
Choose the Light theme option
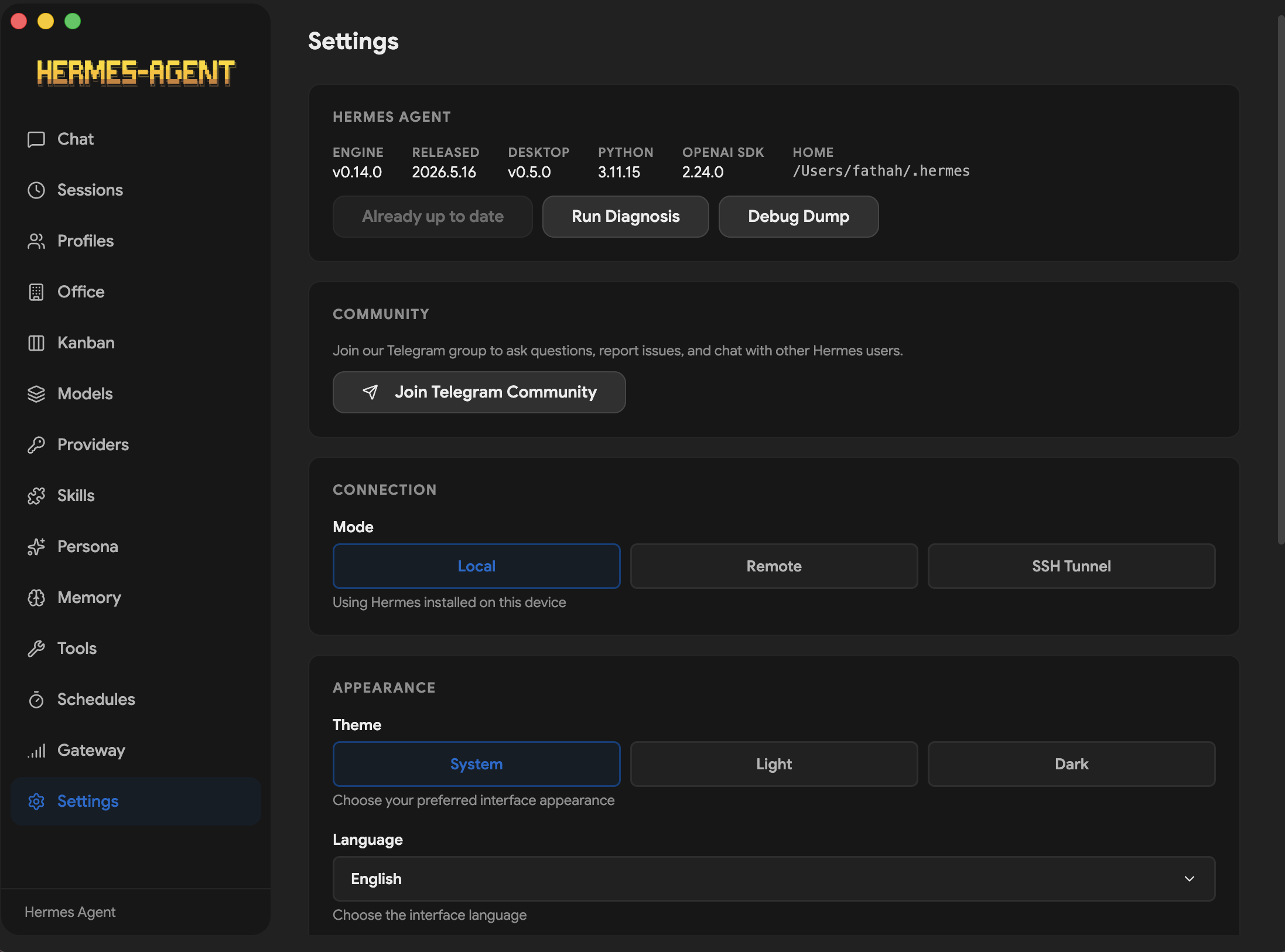coord(774,764)
